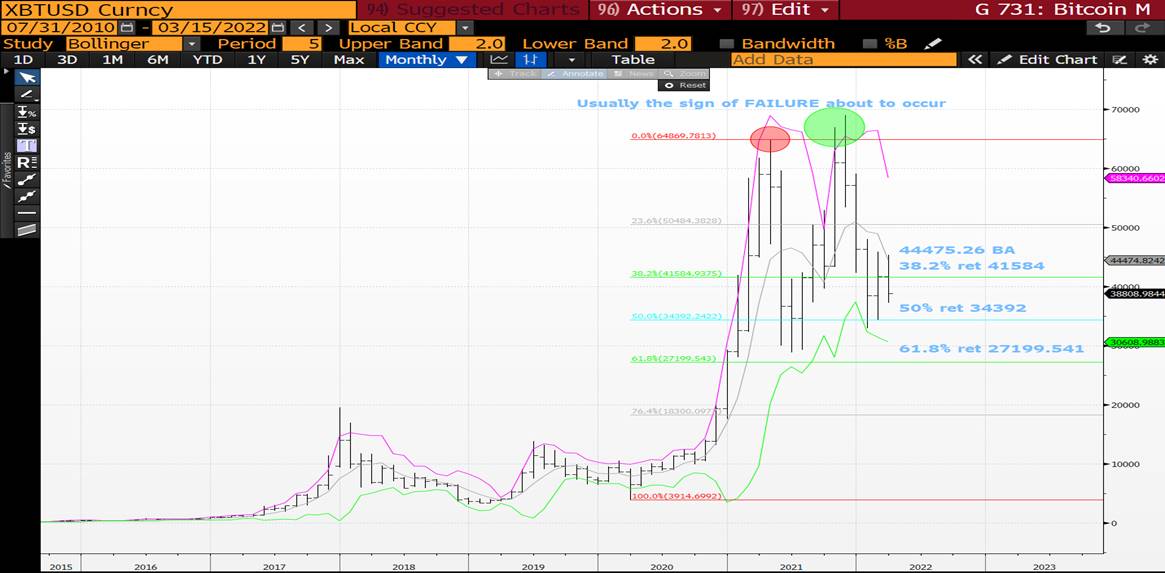Screen dimensions: 1165x573
Task: Click the Reset button
Action: [x=685, y=85]
